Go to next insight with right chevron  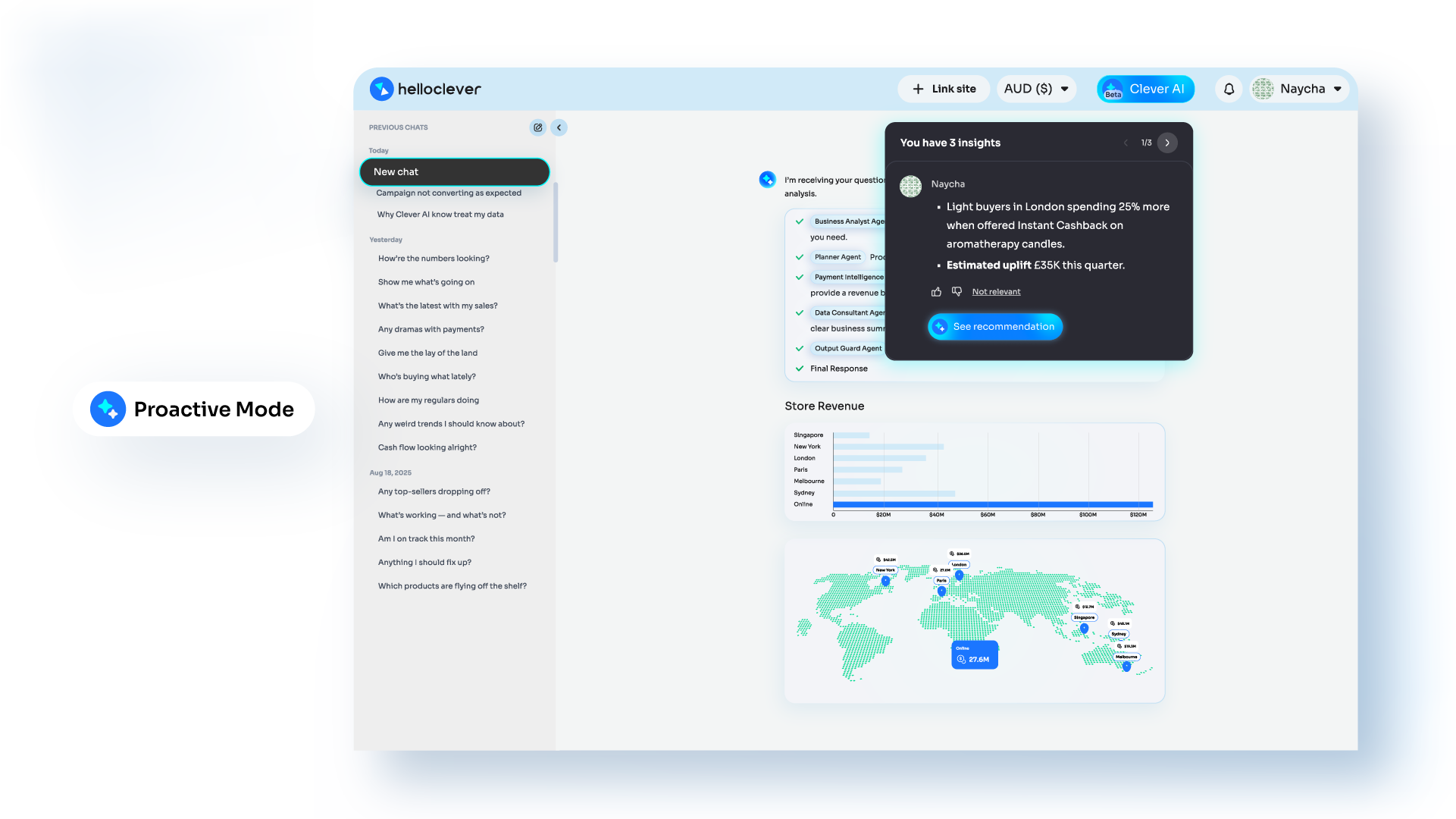(x=1167, y=143)
